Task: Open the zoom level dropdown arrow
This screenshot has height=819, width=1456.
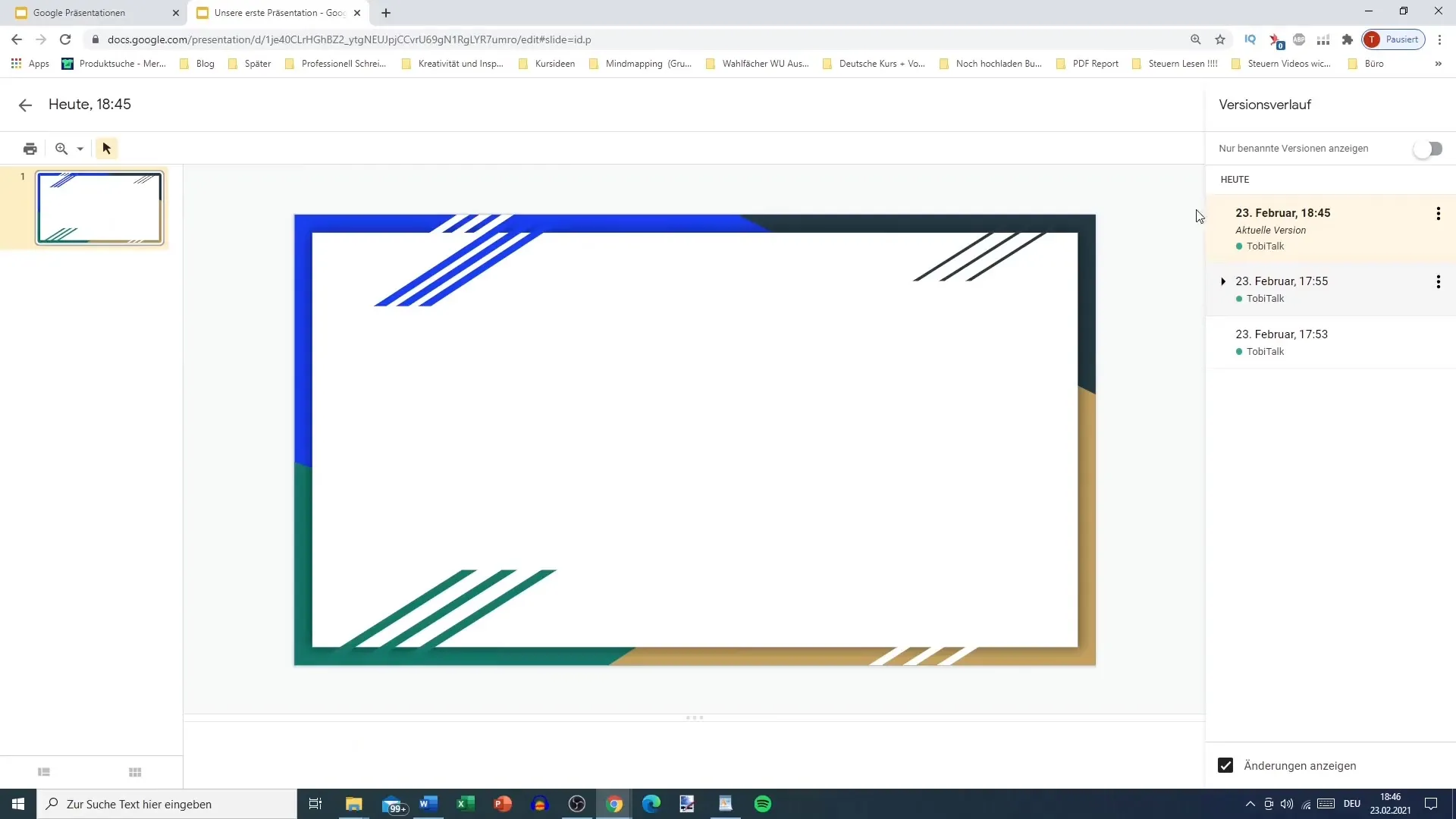Action: tap(80, 149)
